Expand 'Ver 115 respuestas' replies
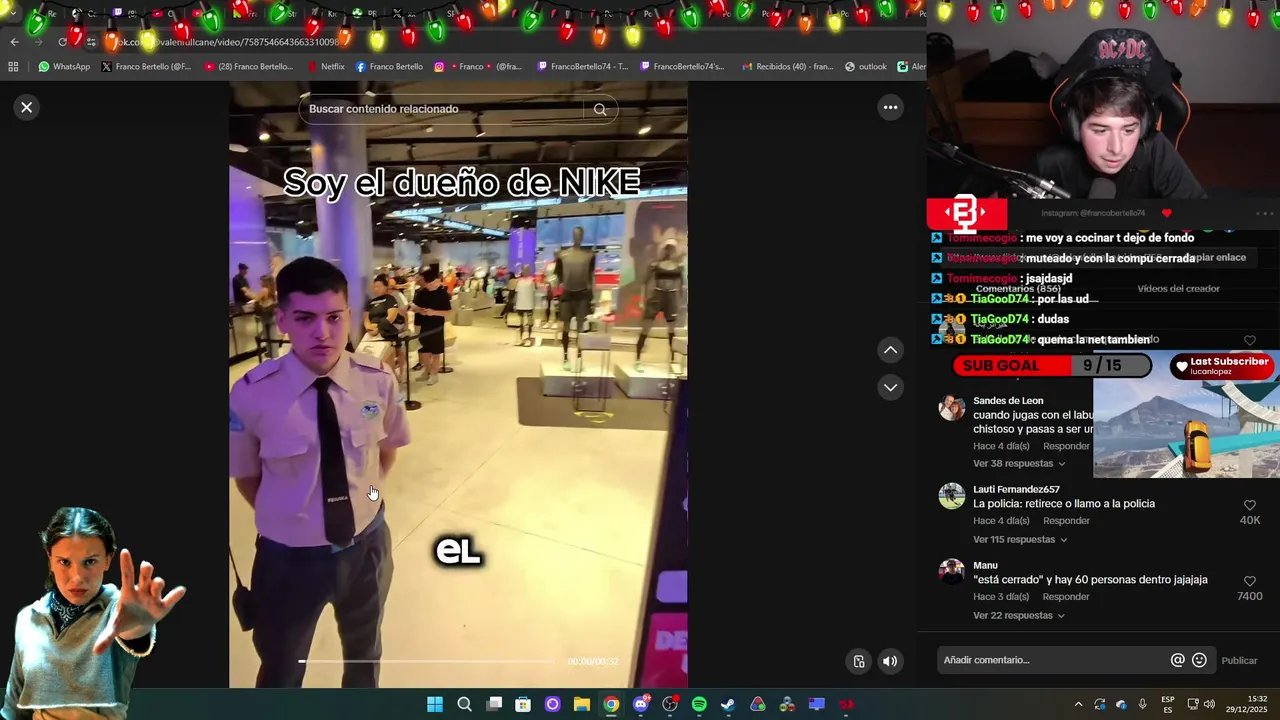Screen dimensions: 1280x720 pyautogui.click(x=1020, y=540)
